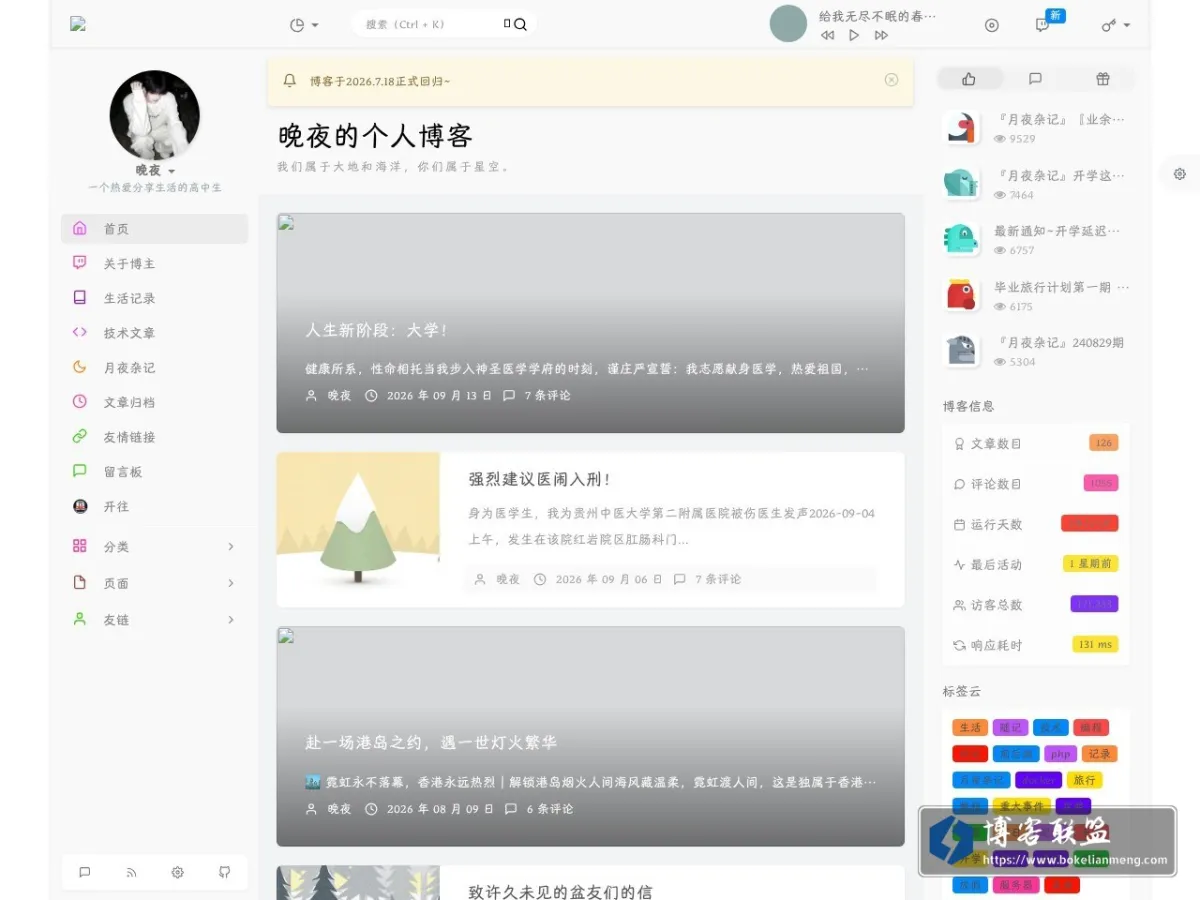The height and width of the screenshot is (900, 1200).
Task: Click the gear icon in sidebar footer
Action: click(178, 872)
